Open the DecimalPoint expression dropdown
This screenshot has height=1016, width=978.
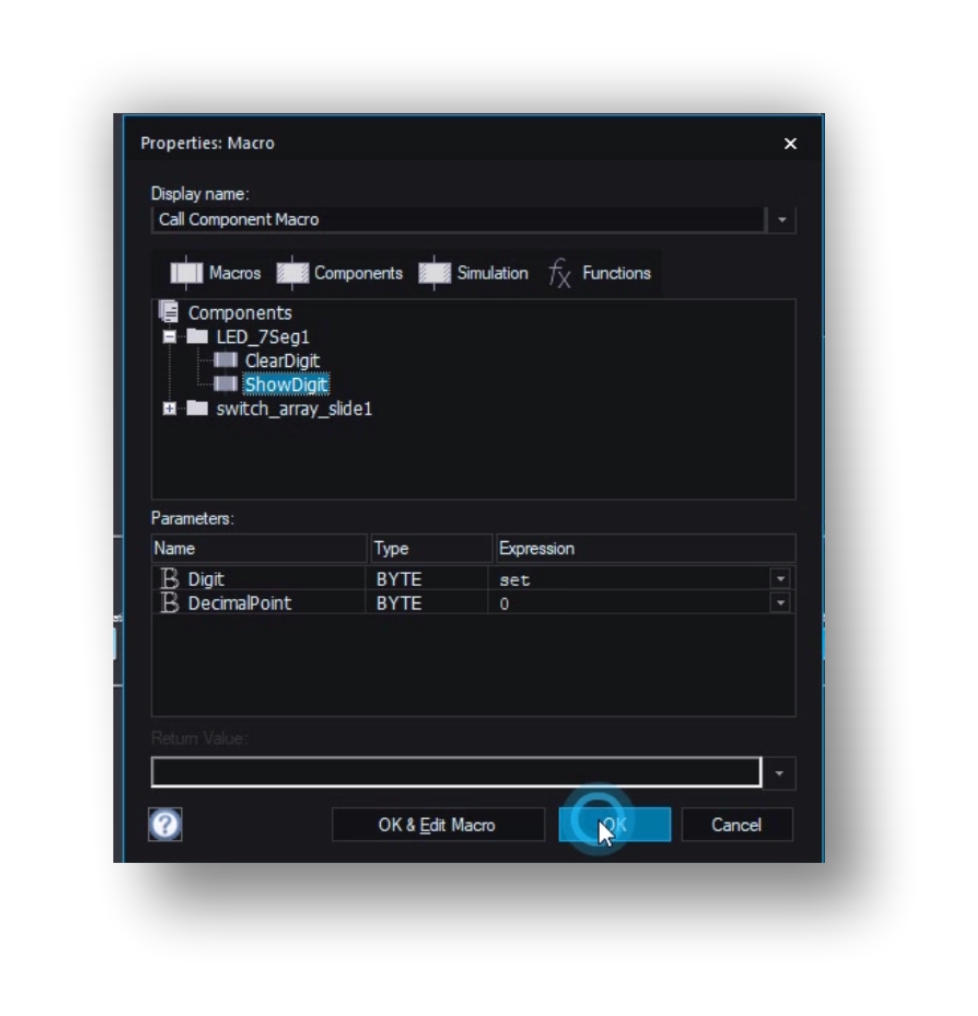point(780,603)
